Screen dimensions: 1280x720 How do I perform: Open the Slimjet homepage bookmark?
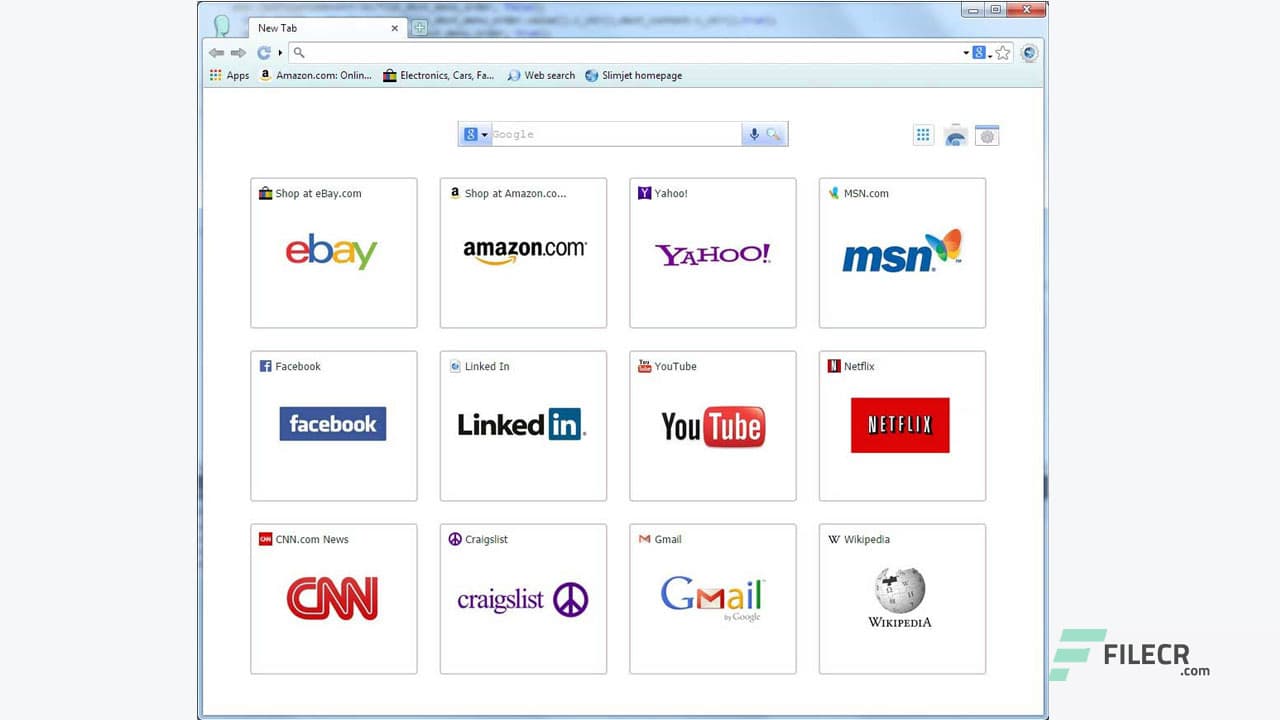click(x=641, y=75)
